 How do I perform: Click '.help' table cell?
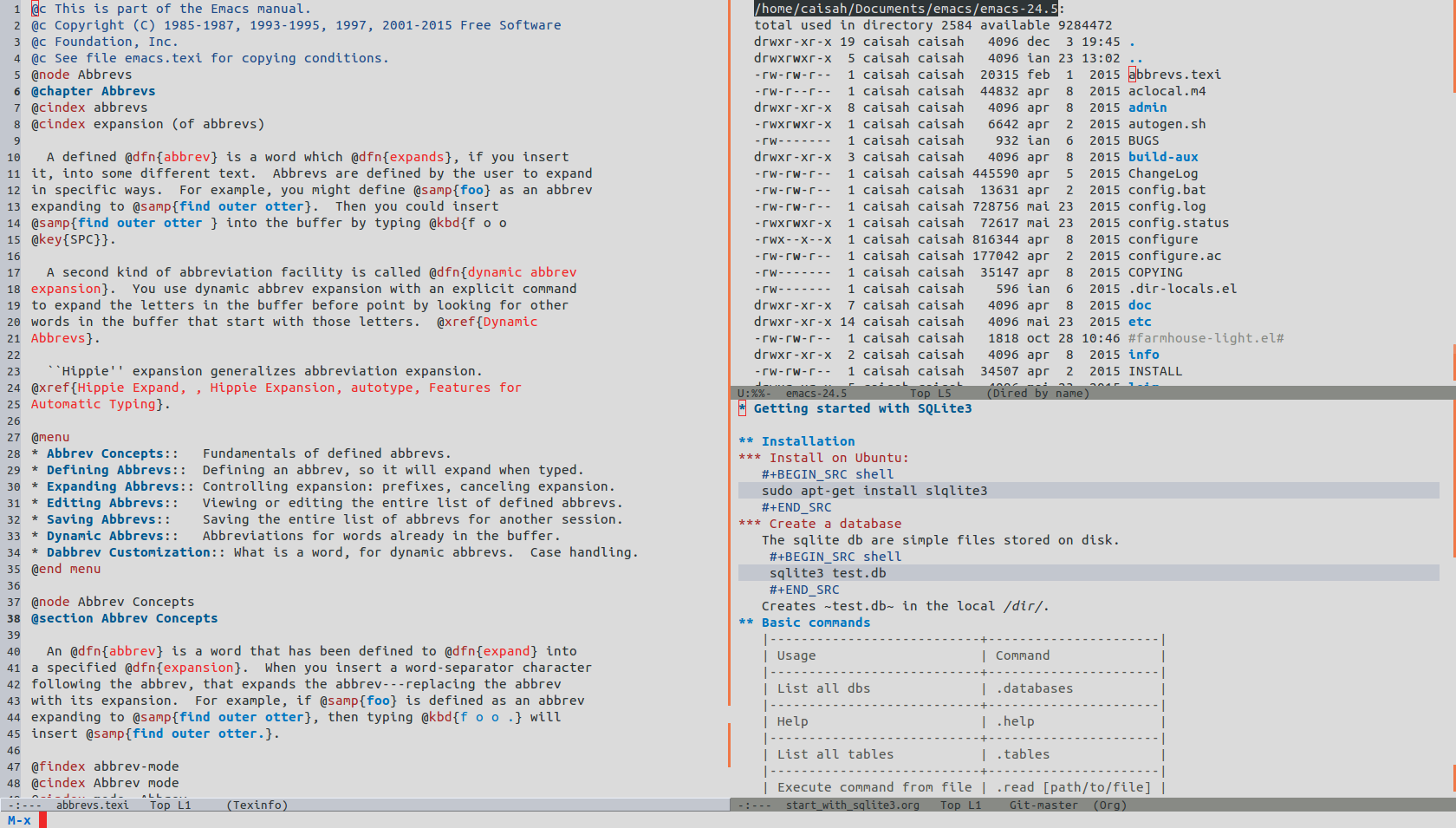[1015, 721]
